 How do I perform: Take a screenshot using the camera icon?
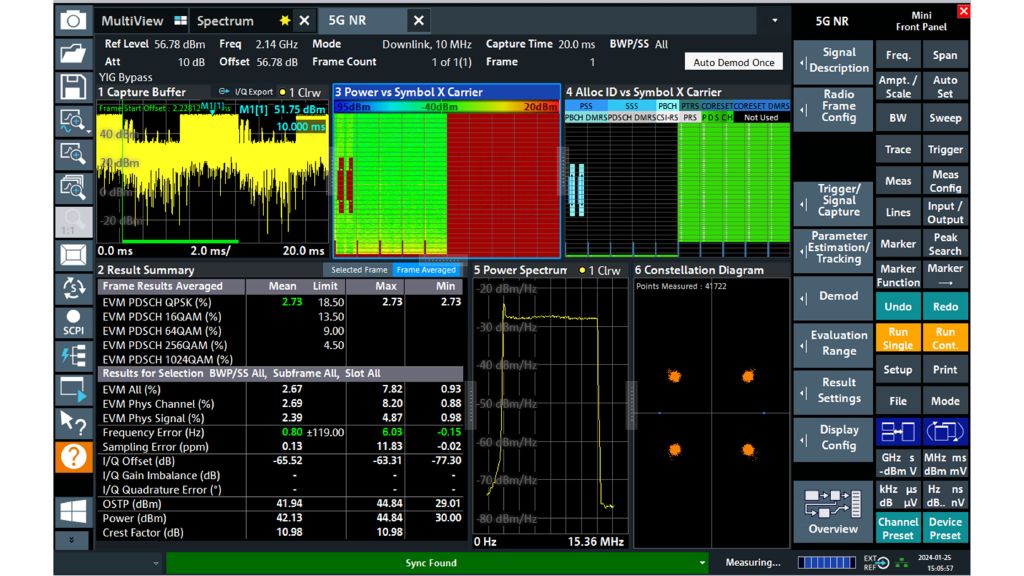[x=75, y=20]
